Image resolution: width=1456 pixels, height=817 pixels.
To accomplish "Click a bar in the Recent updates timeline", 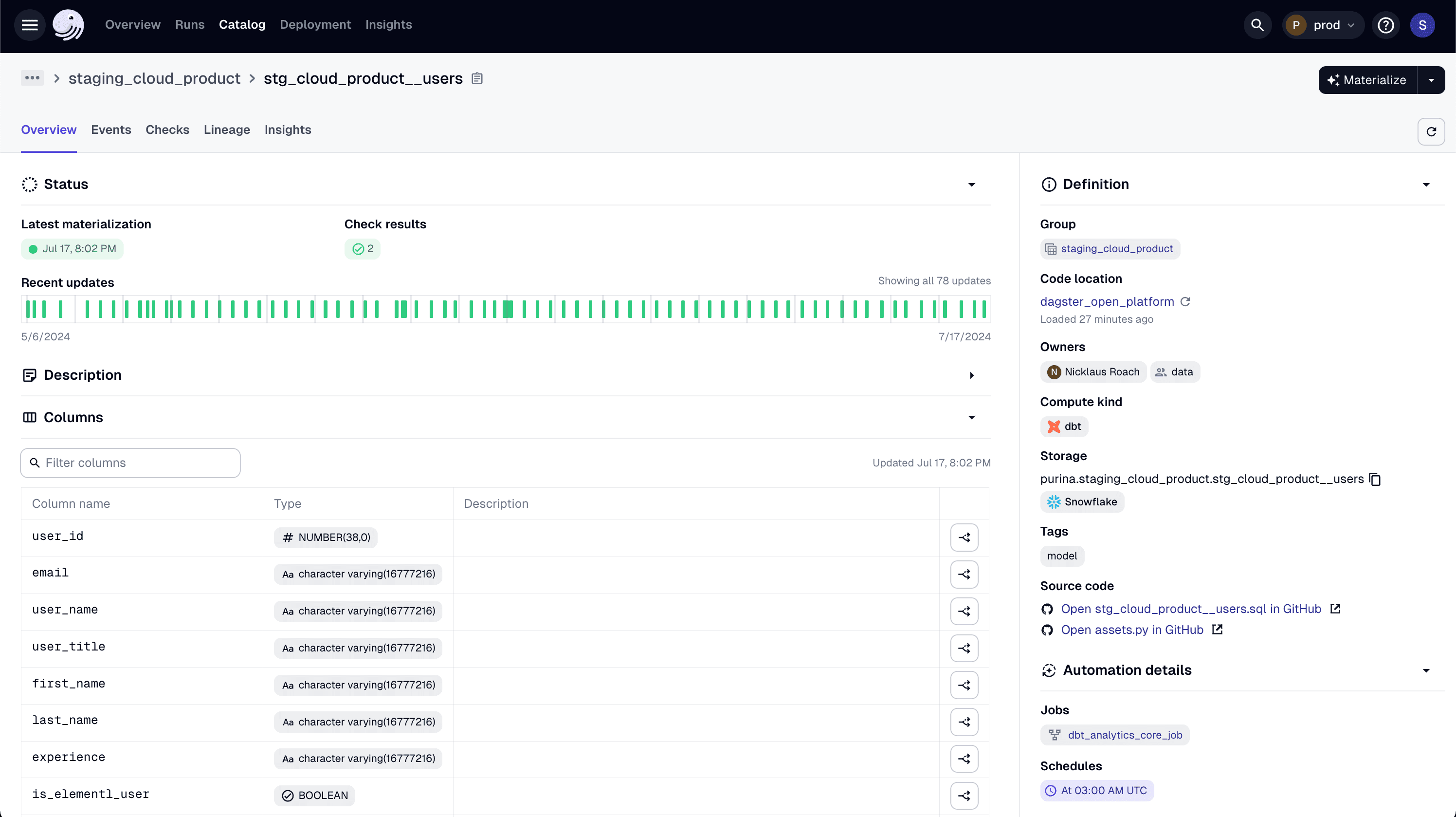I will coord(508,309).
